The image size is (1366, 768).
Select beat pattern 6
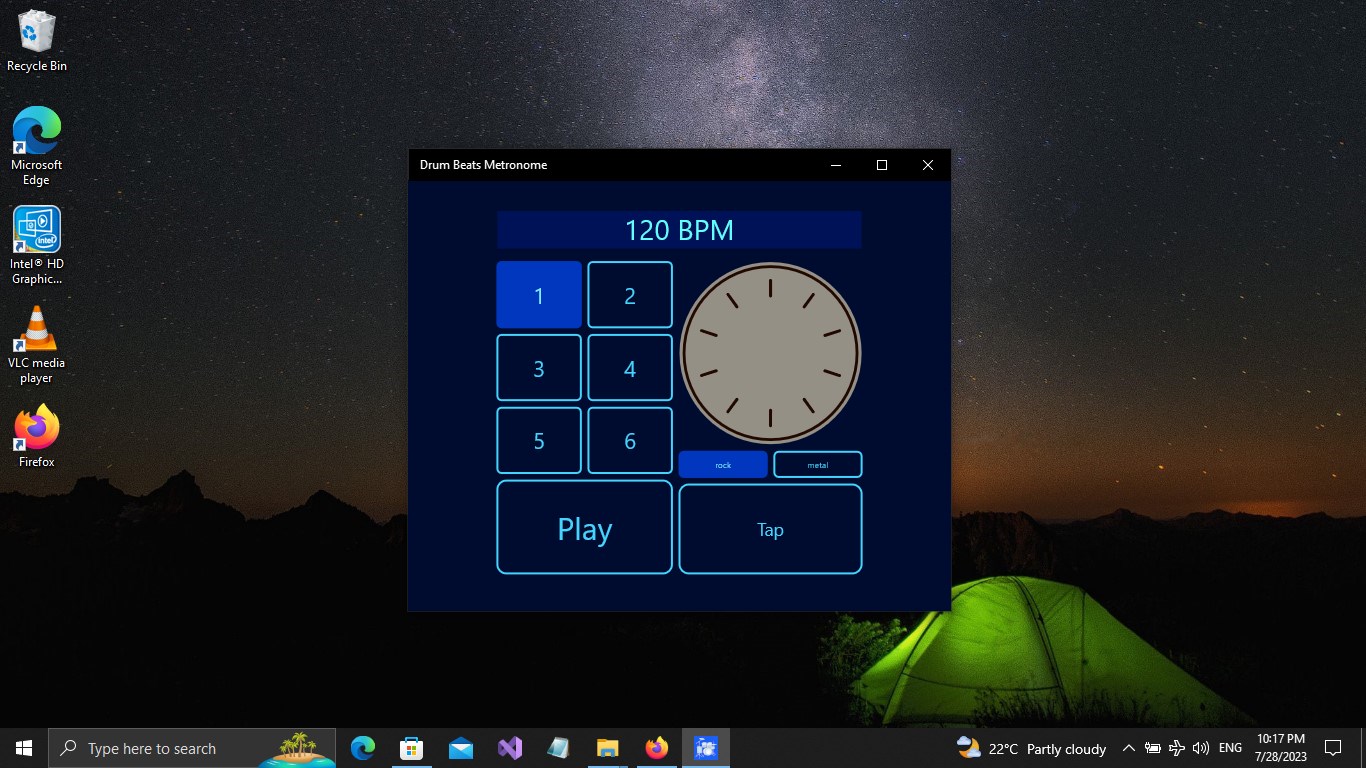click(629, 440)
